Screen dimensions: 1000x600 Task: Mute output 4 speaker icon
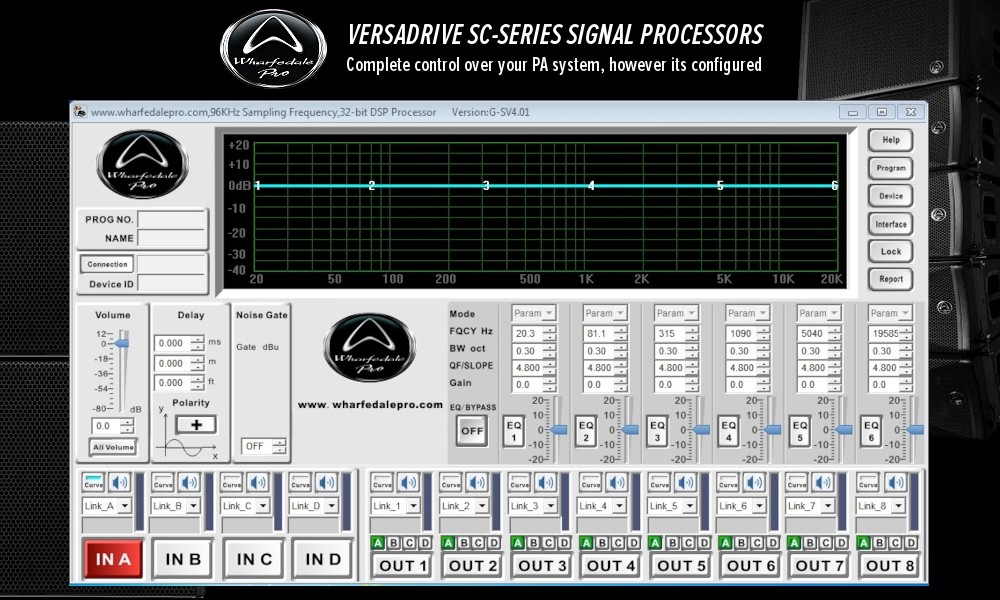coord(617,483)
